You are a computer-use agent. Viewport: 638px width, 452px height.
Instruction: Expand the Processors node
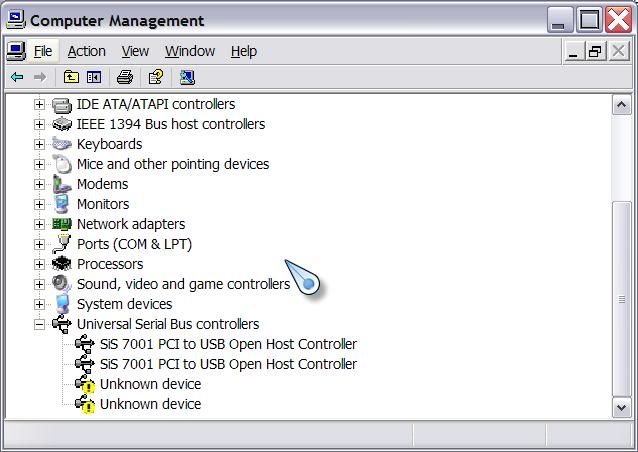(39, 264)
